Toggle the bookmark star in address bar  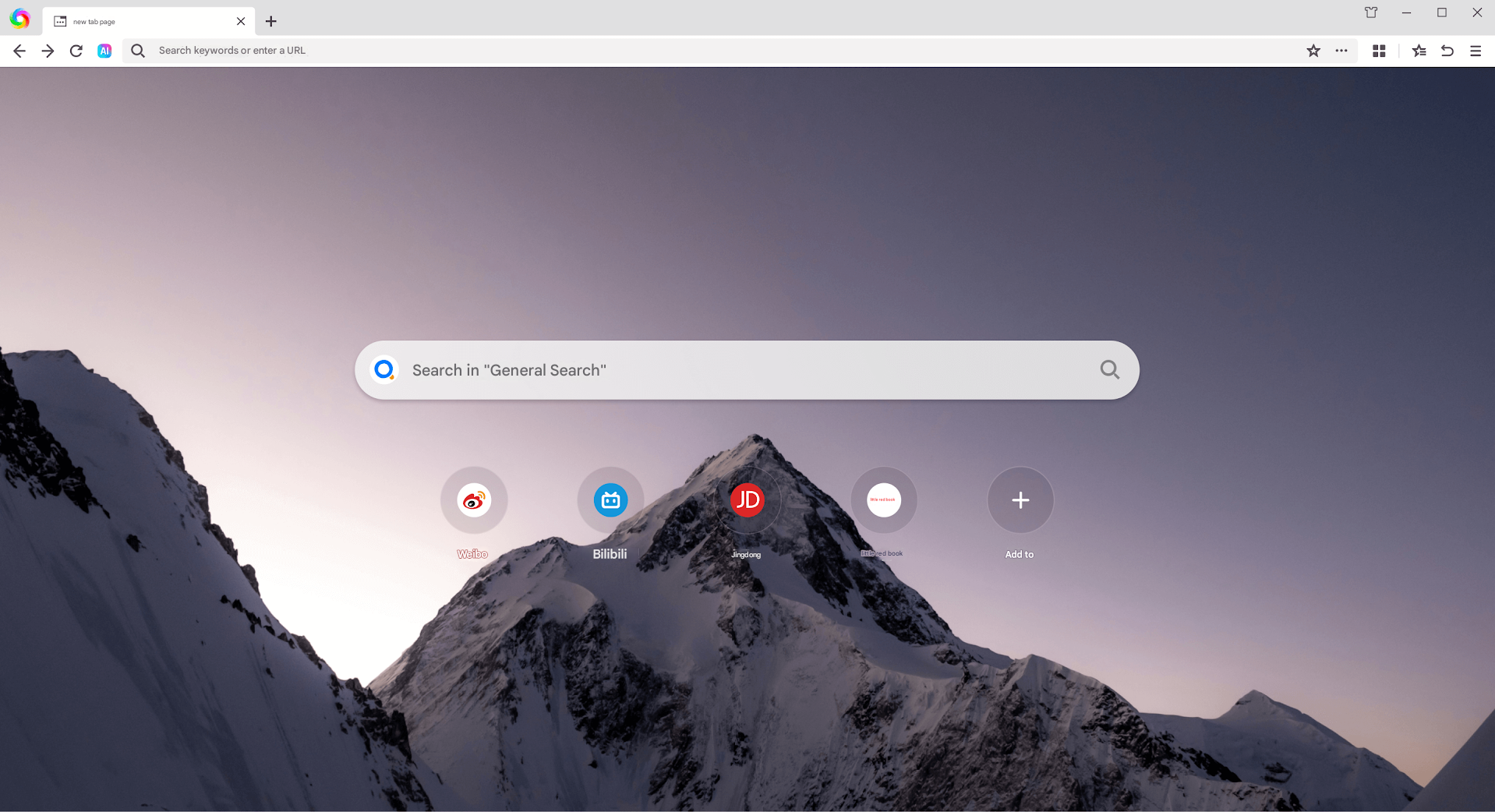[x=1313, y=51]
